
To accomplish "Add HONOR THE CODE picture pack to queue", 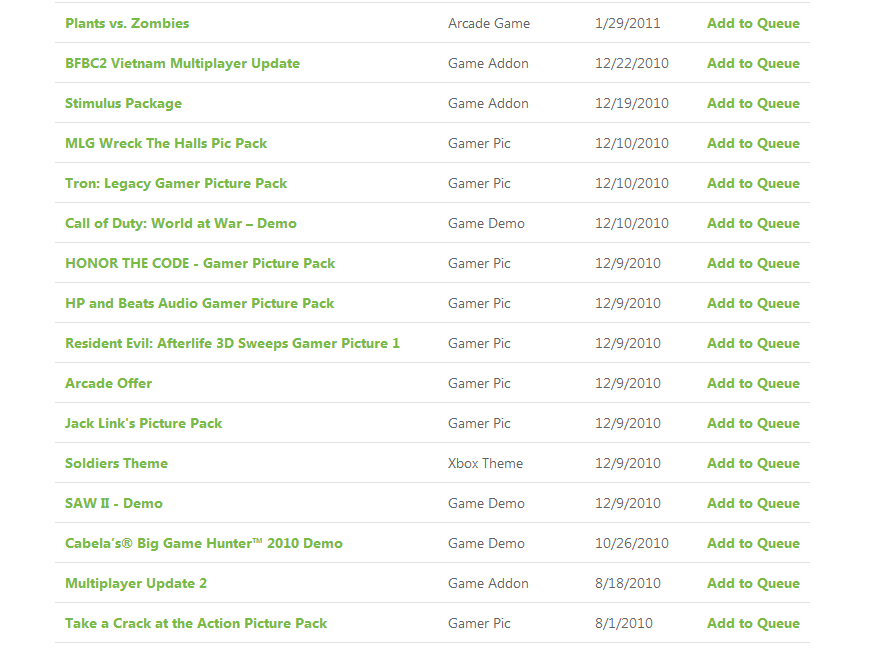I will tap(753, 263).
